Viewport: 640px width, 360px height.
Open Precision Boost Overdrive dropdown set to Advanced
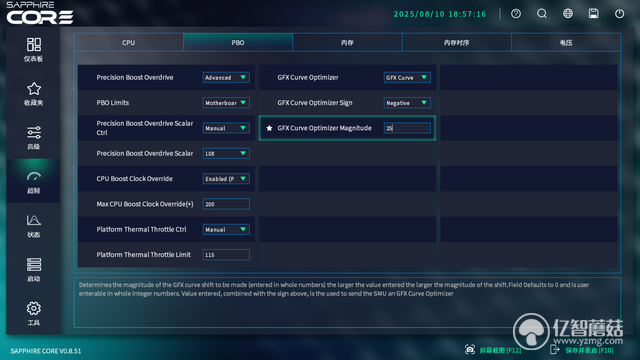pyautogui.click(x=226, y=78)
